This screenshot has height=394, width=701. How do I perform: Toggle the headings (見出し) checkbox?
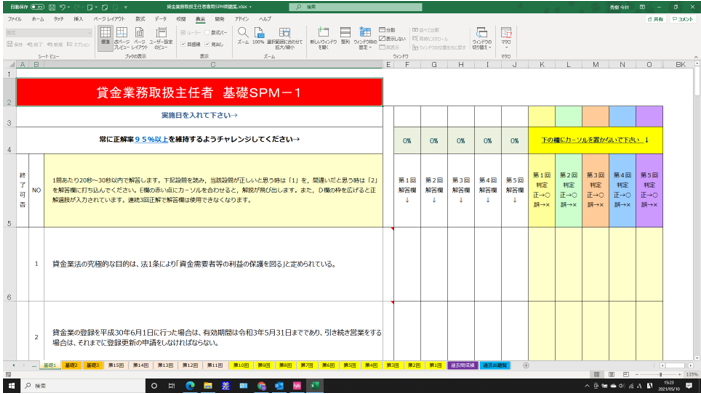pos(214,44)
